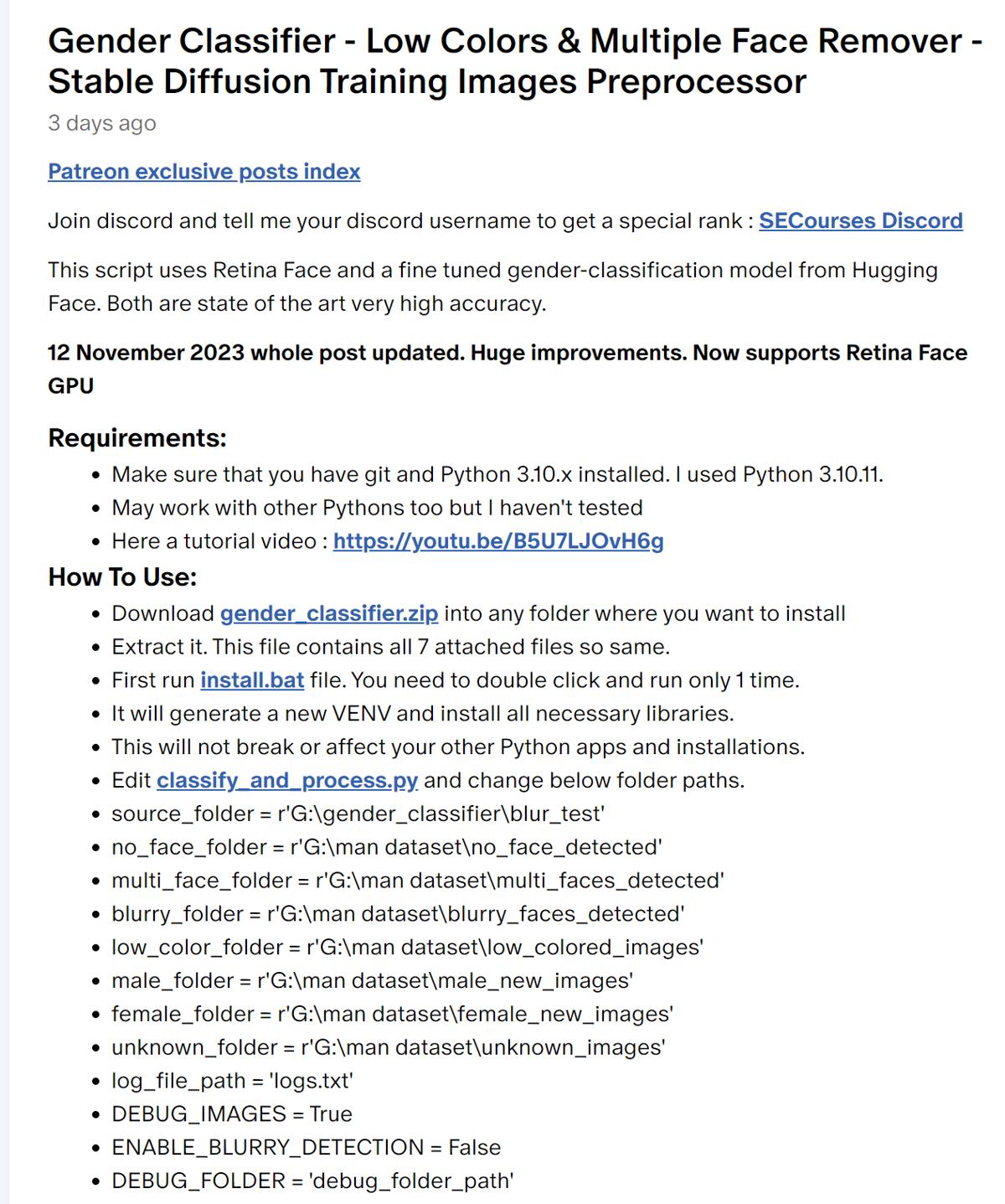Viewport: 1005px width, 1204px height.
Task: Click the How To Use heading
Action: 122,576
